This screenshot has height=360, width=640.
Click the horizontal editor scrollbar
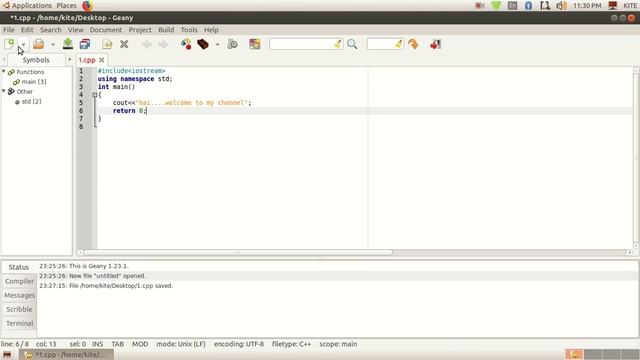(x=238, y=252)
